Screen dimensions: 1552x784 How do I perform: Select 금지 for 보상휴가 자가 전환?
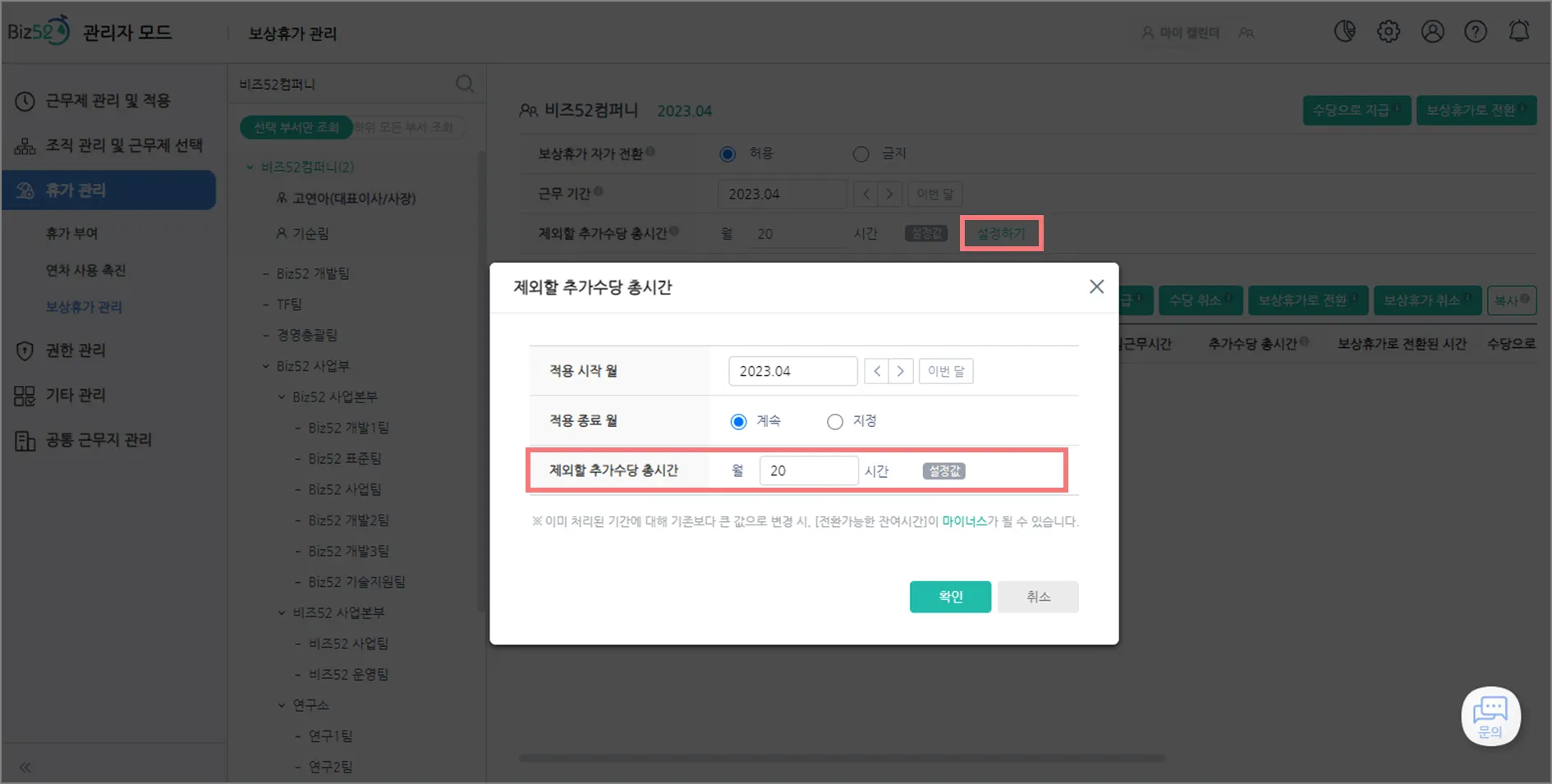(x=861, y=154)
